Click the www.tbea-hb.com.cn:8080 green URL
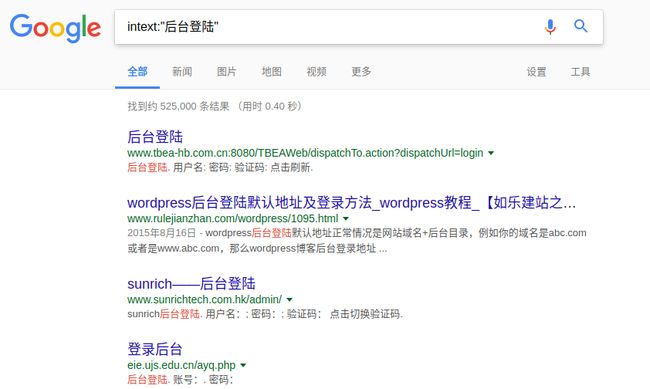 click(305, 153)
